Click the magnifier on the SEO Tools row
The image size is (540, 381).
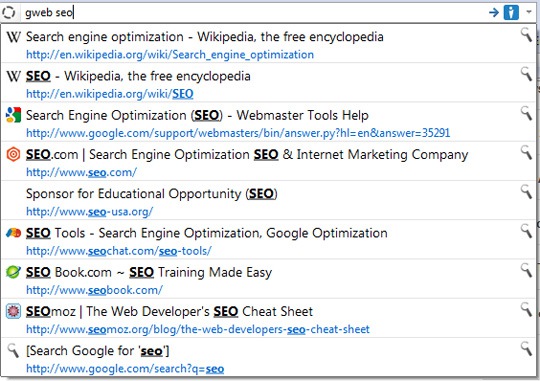coord(526,231)
